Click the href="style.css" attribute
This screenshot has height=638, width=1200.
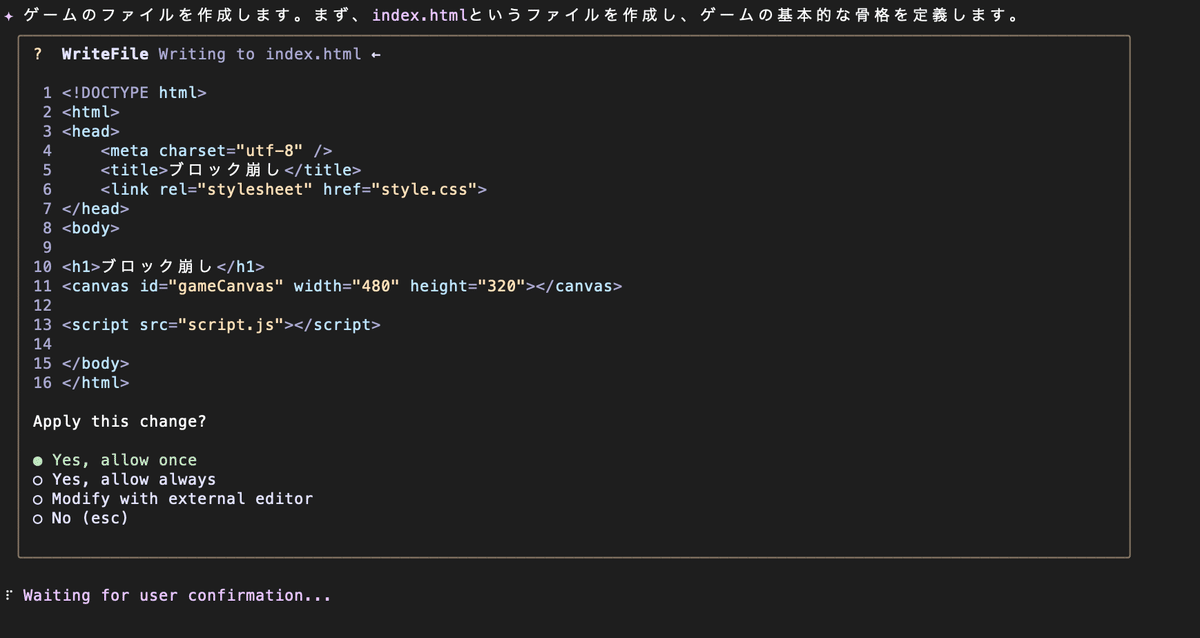(400, 189)
